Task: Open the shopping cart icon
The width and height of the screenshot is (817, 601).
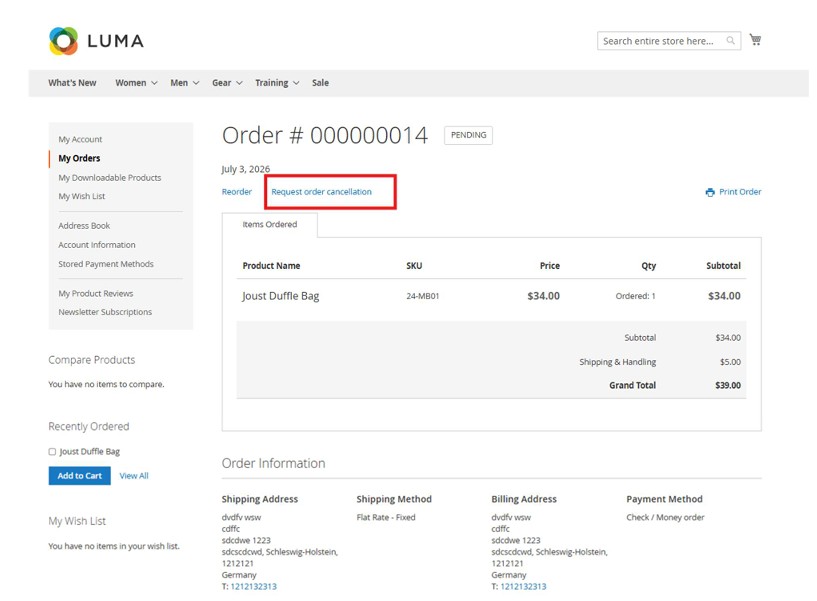Action: click(755, 40)
